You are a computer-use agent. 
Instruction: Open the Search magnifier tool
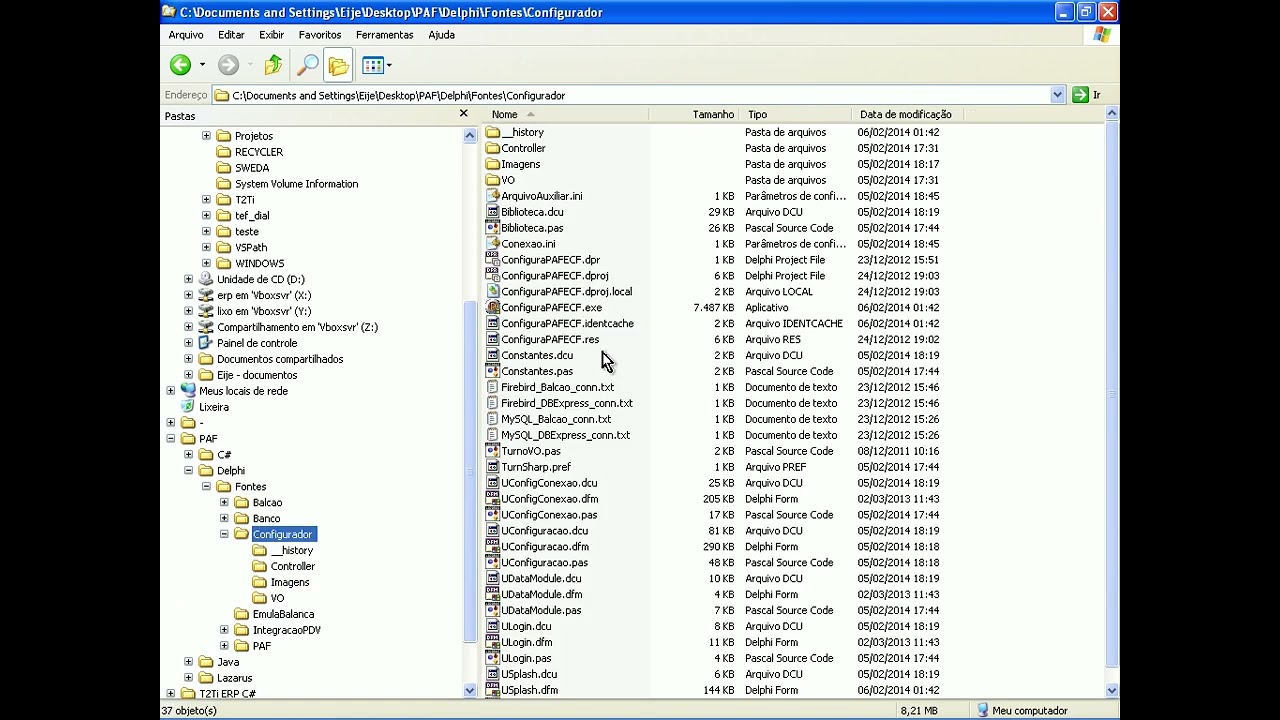[308, 65]
